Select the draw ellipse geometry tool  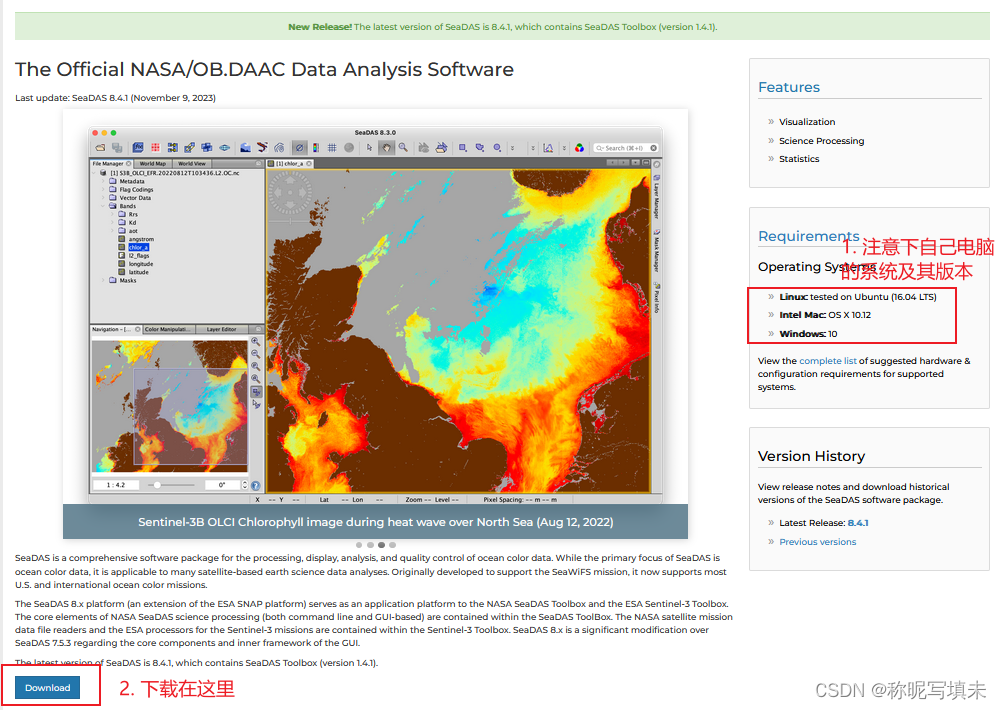click(497, 148)
